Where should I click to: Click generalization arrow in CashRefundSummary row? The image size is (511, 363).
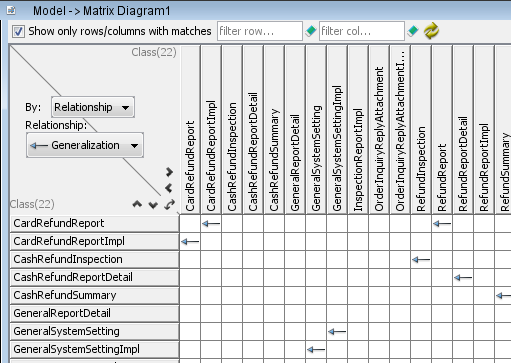point(503,295)
